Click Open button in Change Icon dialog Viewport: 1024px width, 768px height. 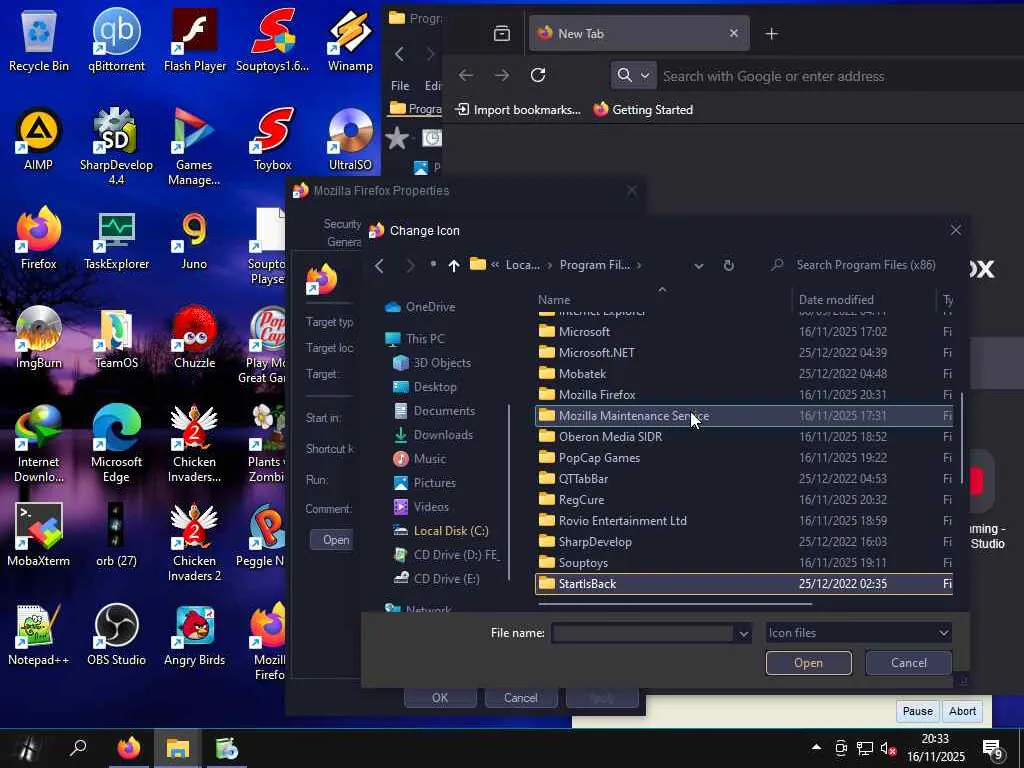pos(808,663)
